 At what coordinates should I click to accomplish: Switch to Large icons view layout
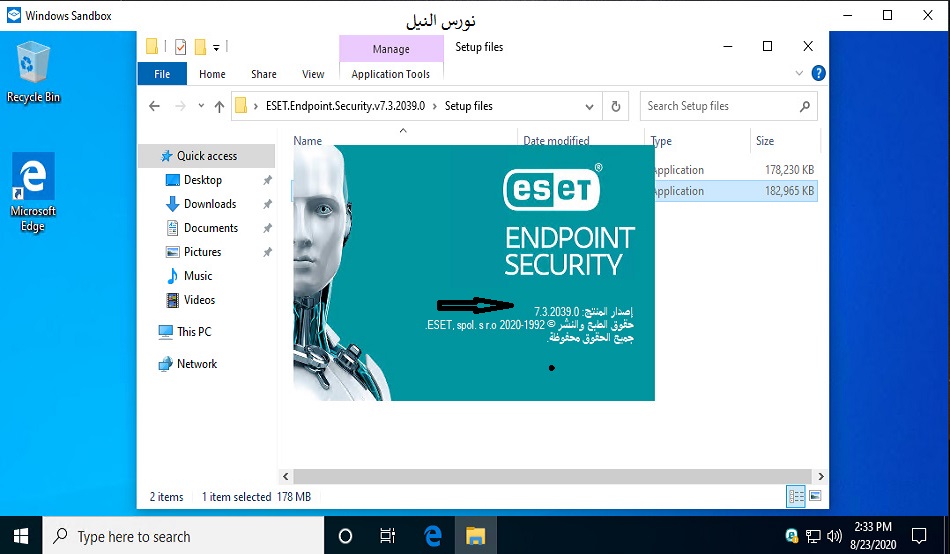(x=815, y=496)
